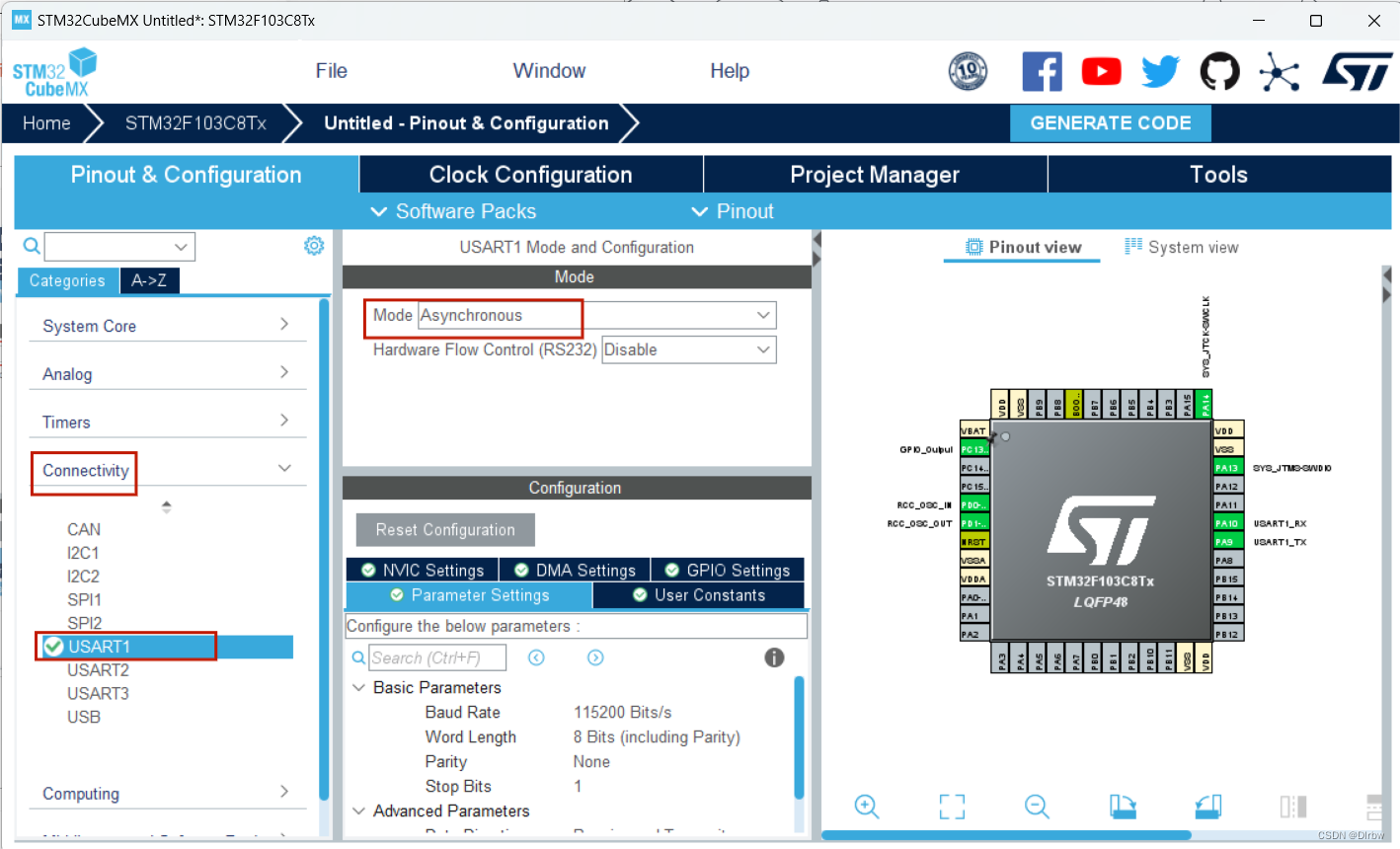
Task: Click the PB12 pin on chip
Action: [x=1227, y=634]
